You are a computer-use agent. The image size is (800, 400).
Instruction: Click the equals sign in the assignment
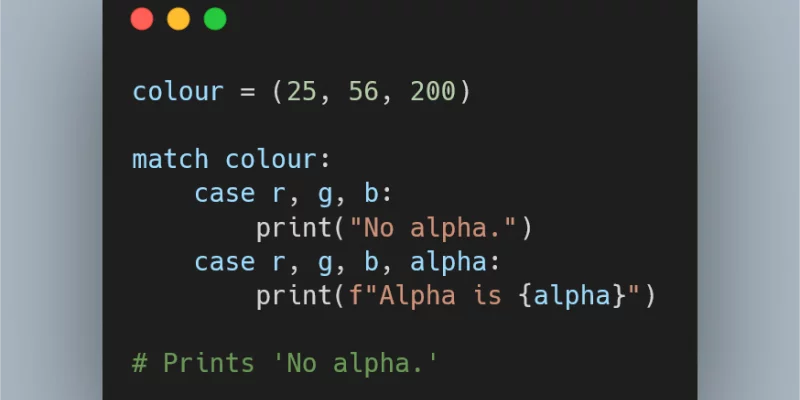247,92
